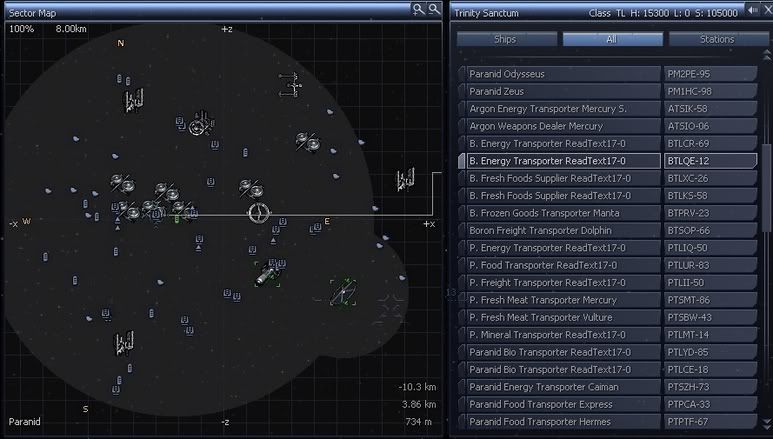Select the circular trading station icon below north gate
Image resolution: width=773 pixels, height=439 pixels.
coord(201,123)
